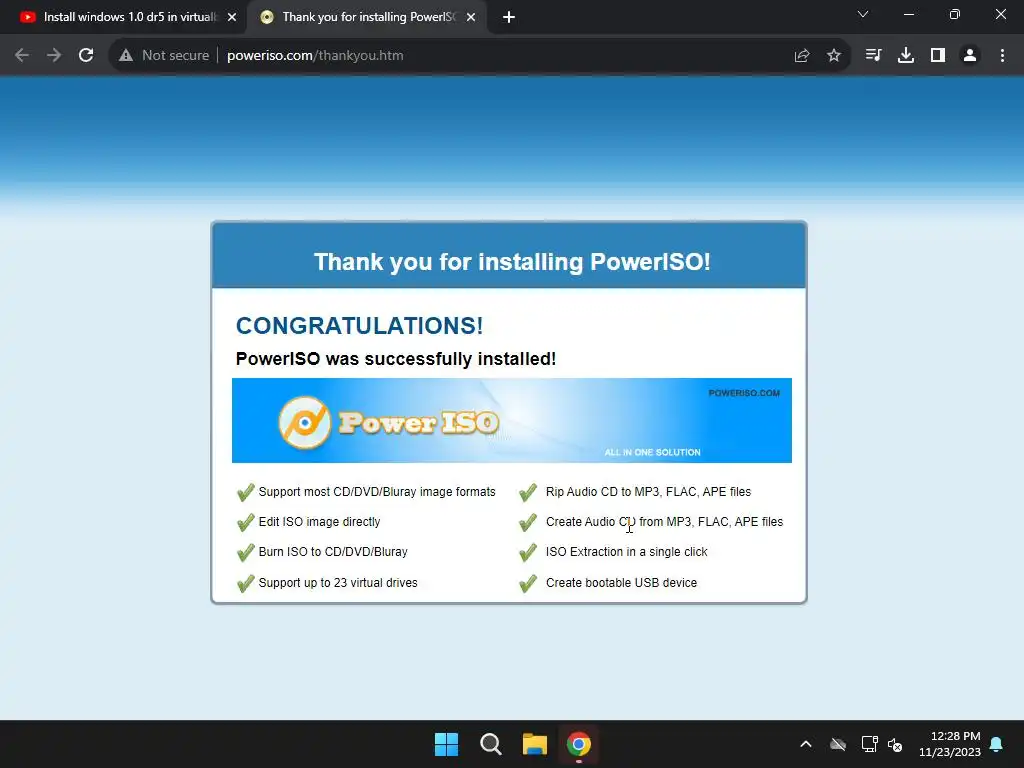1024x768 pixels.
Task: Click ISO Extraction in a single click
Action: click(x=626, y=552)
